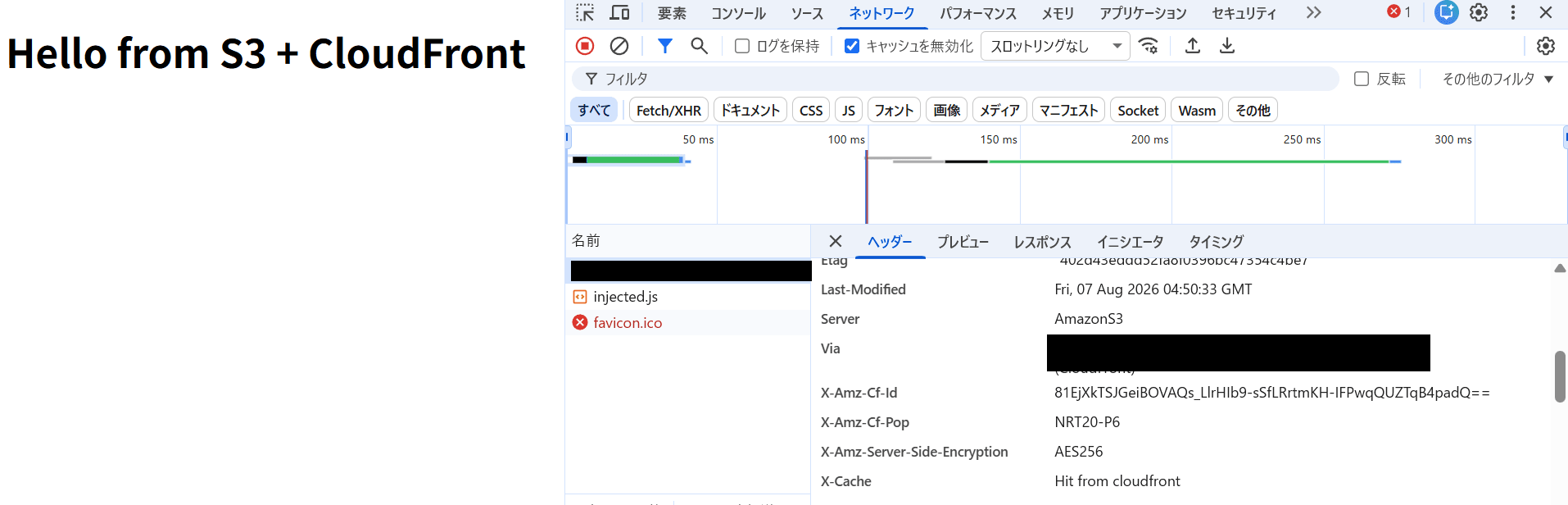Filter requests by メディア
Screen dimensions: 1568x505
pyautogui.click(x=999, y=110)
